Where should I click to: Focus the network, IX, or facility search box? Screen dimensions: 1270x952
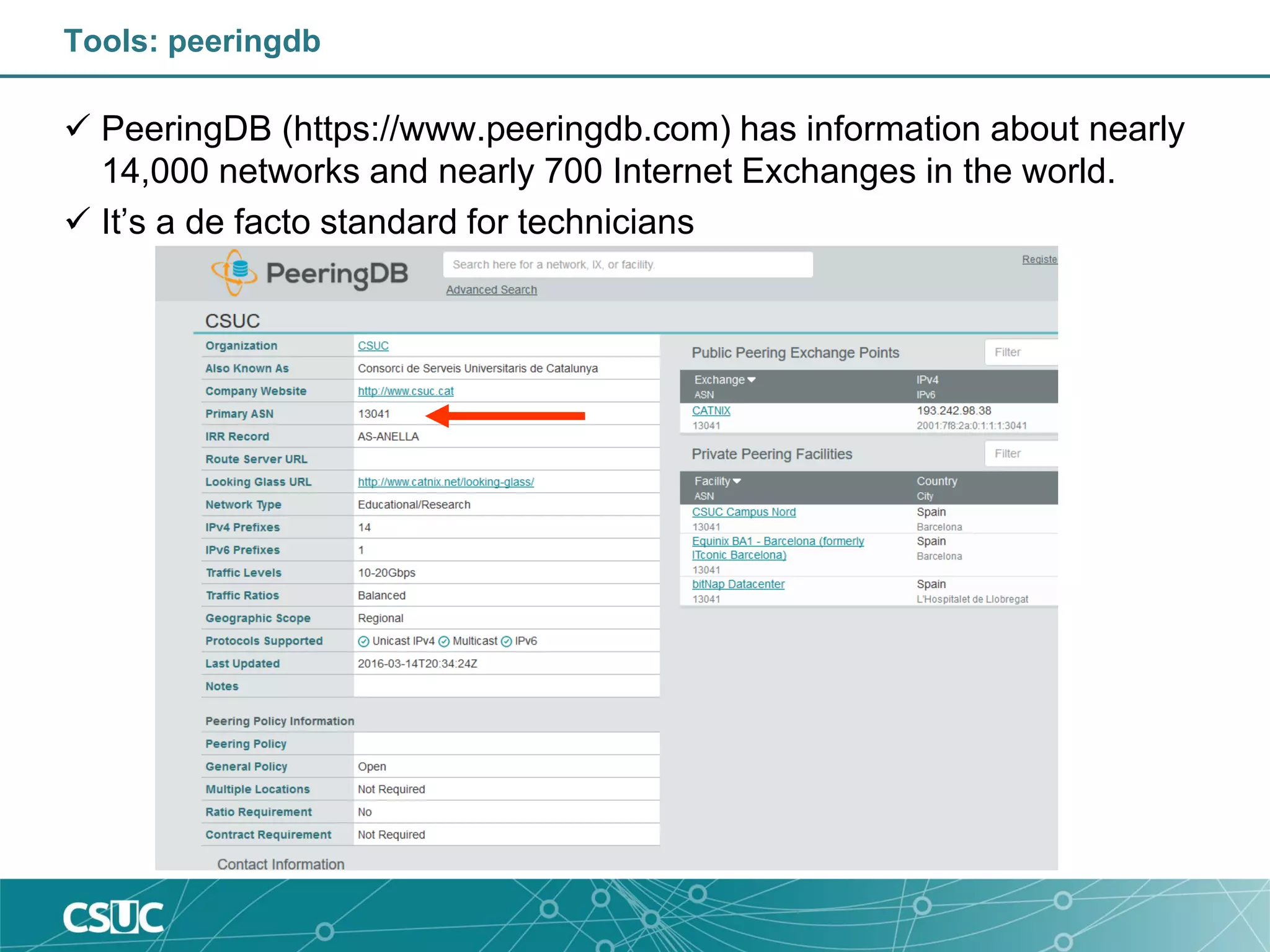628,265
